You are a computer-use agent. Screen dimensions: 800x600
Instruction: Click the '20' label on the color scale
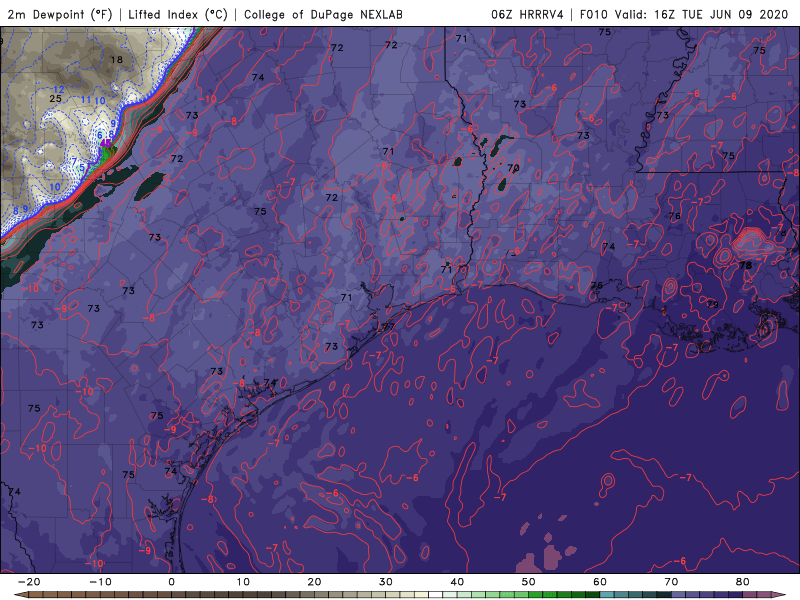314,582
